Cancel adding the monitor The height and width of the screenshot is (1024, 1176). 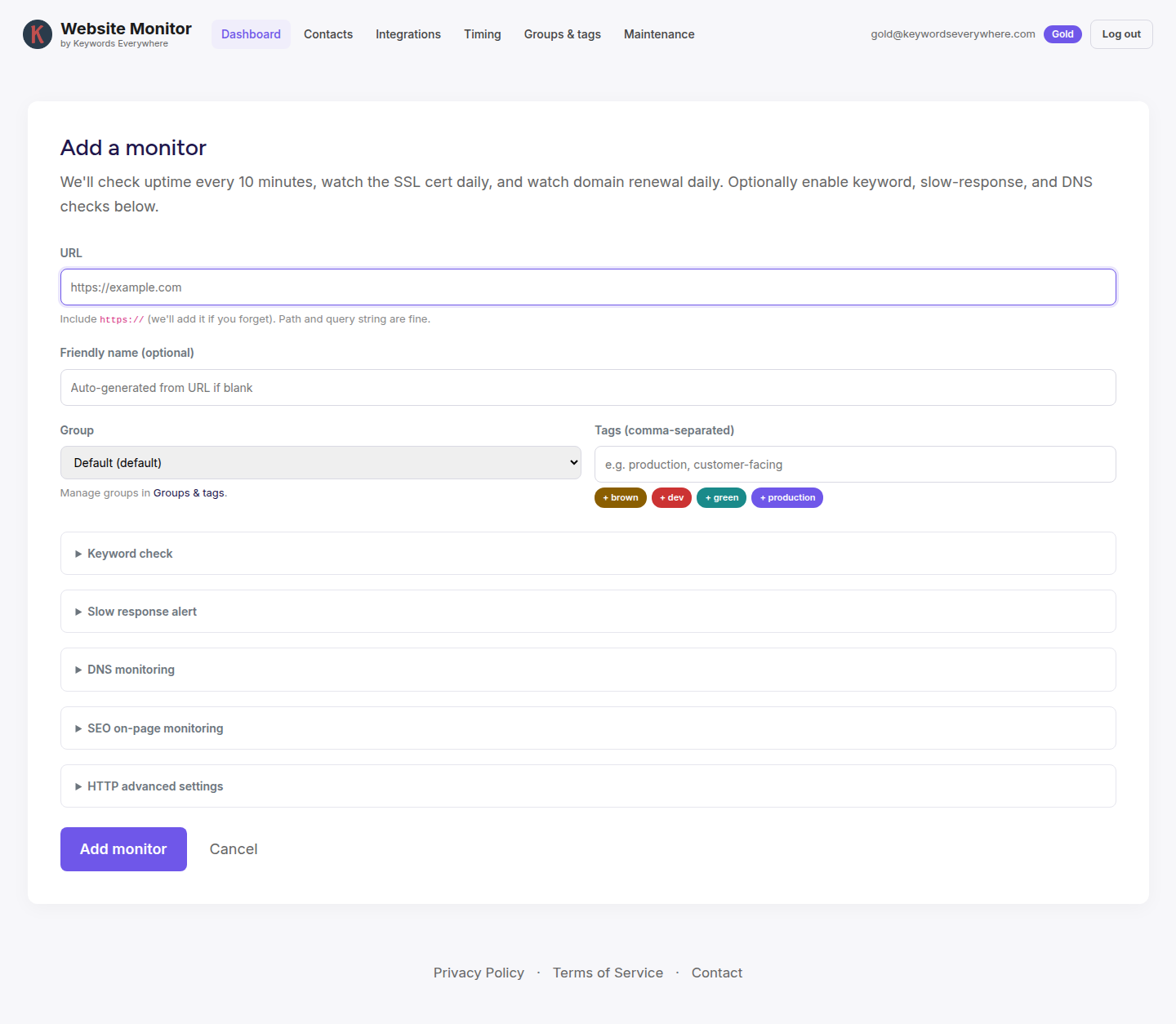coord(234,849)
